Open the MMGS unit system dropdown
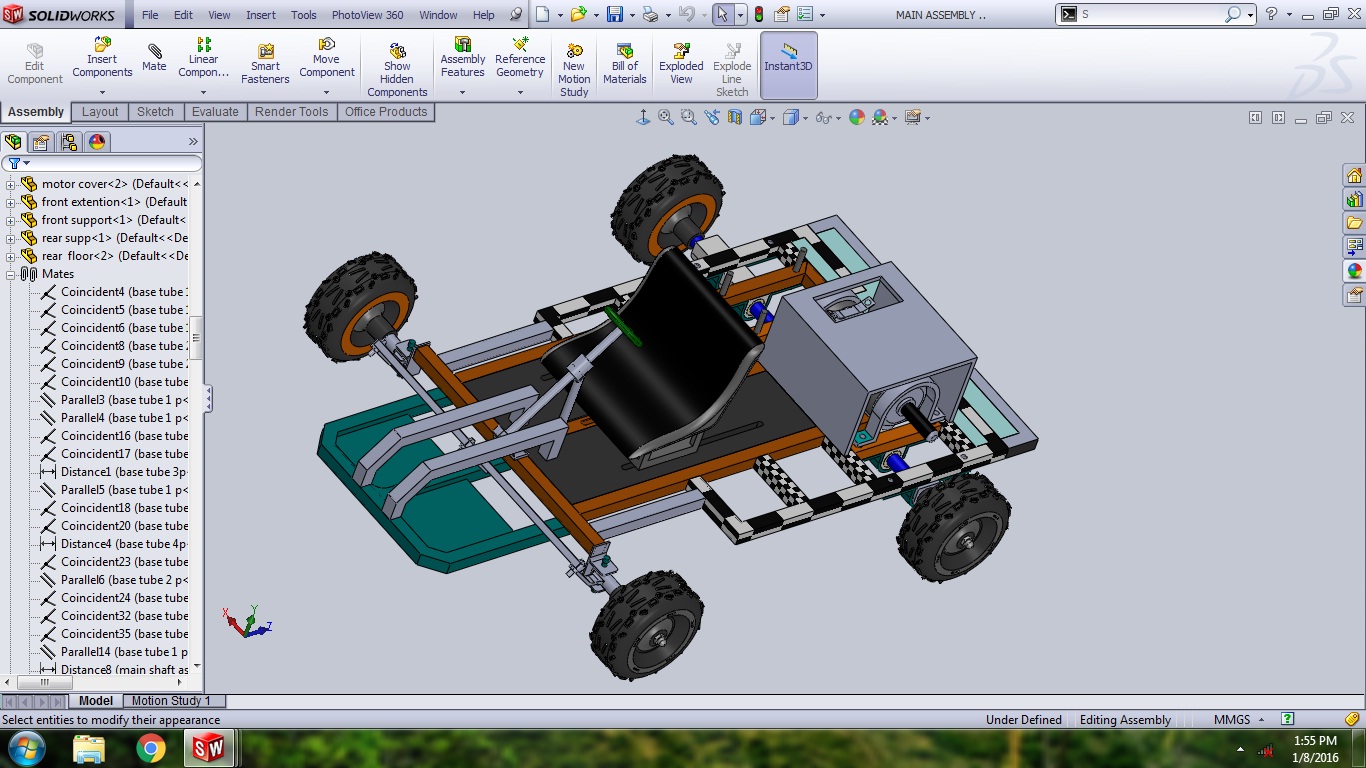This screenshot has width=1366, height=768. point(1261,719)
